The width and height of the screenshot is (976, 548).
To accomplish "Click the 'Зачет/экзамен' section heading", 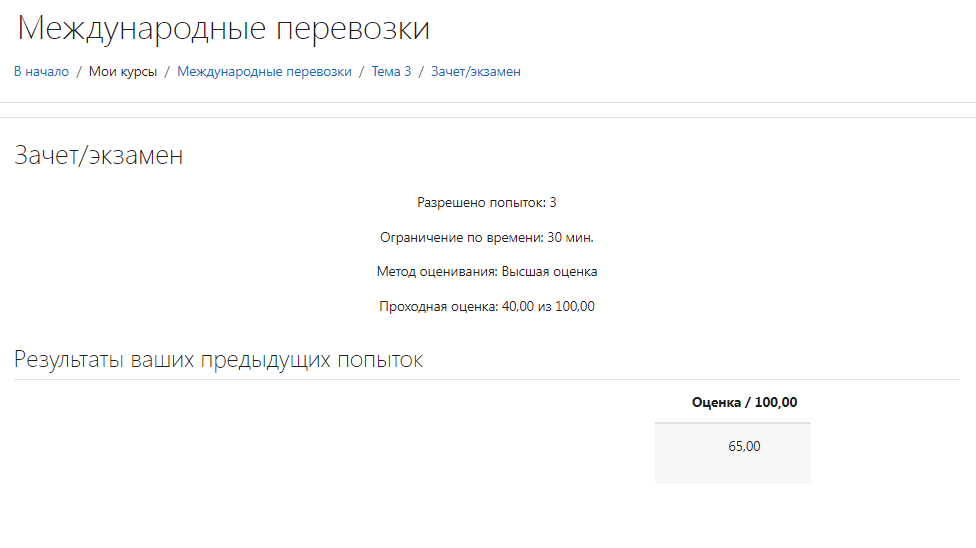I will [98, 155].
